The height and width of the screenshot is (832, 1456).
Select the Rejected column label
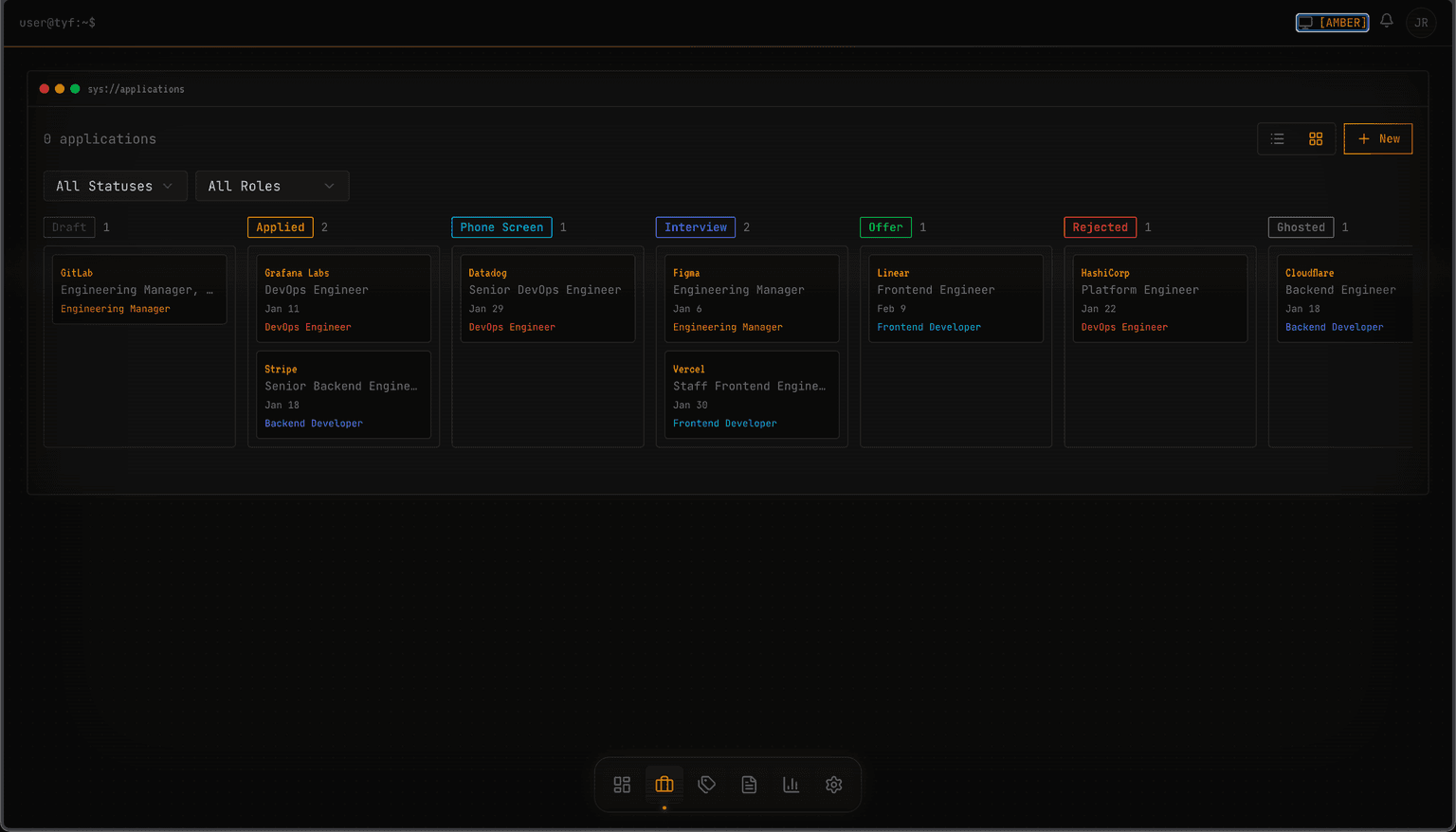tap(1100, 226)
